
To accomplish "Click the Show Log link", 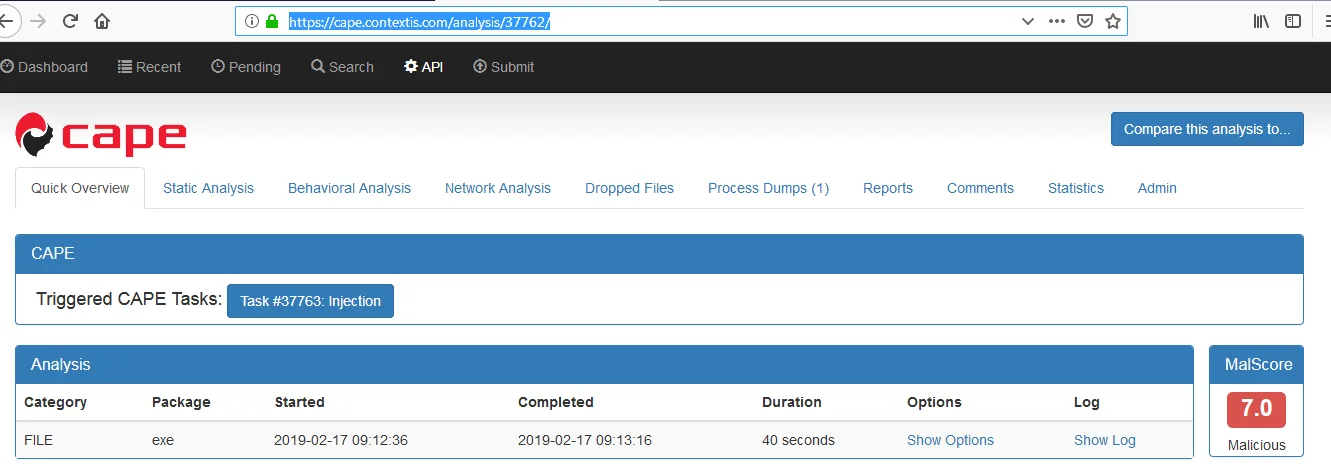I will point(1105,440).
